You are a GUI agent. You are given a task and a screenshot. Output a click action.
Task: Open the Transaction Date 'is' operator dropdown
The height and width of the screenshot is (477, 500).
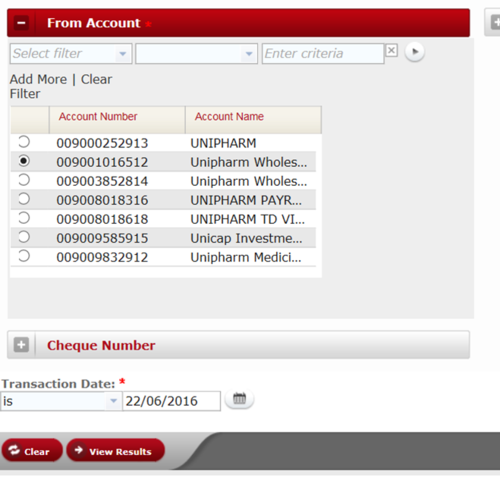61,401
